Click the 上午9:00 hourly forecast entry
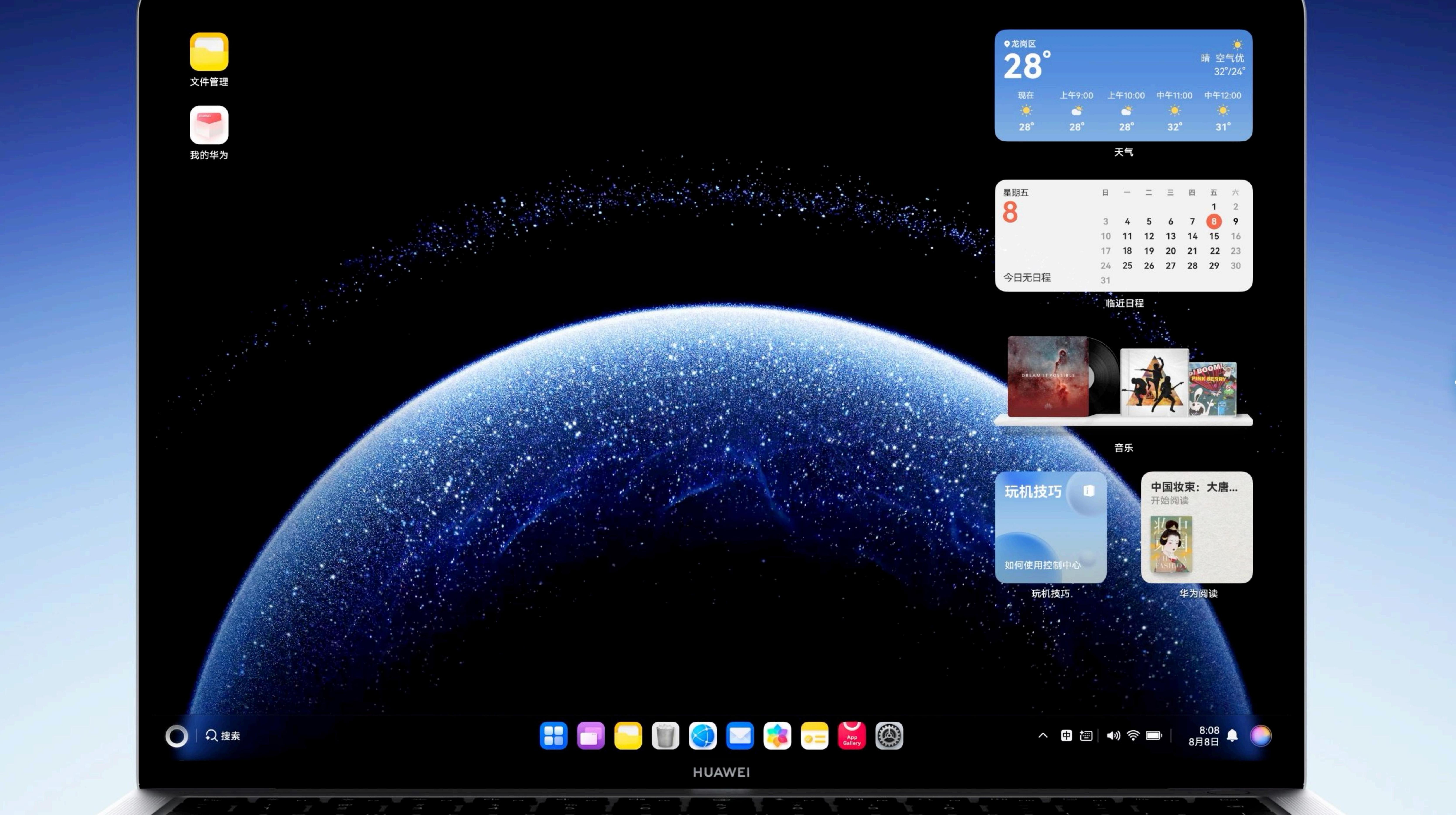Screen dimensions: 1456x815 pyautogui.click(x=1076, y=111)
